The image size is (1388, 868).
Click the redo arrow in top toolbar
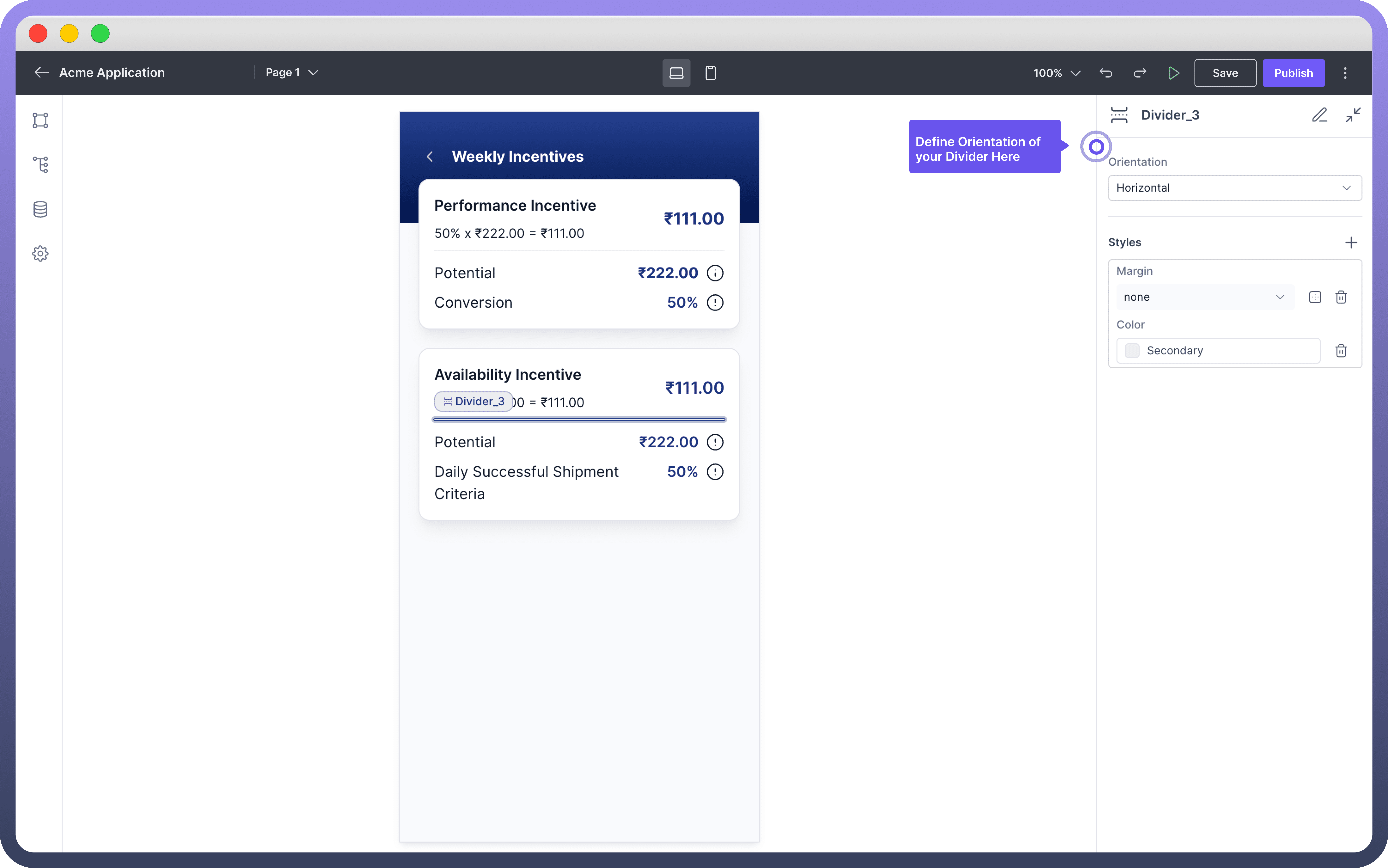coord(1140,73)
